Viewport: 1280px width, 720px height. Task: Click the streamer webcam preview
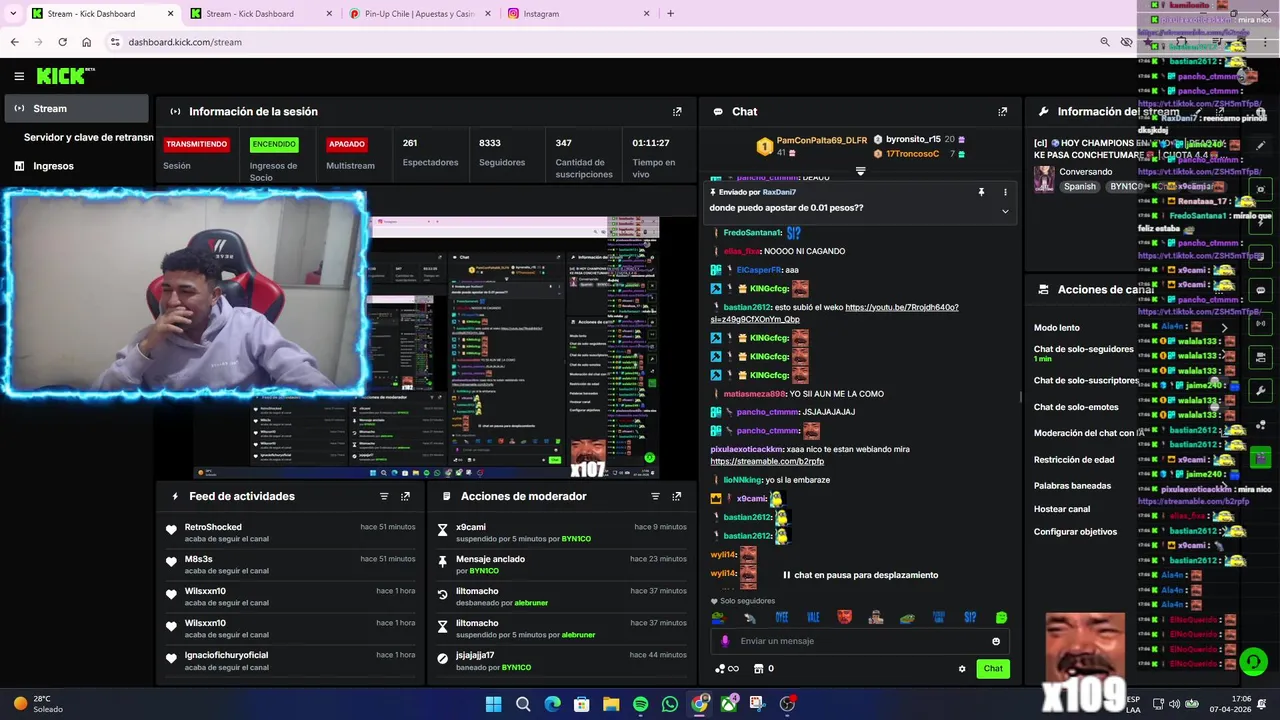pos(185,295)
